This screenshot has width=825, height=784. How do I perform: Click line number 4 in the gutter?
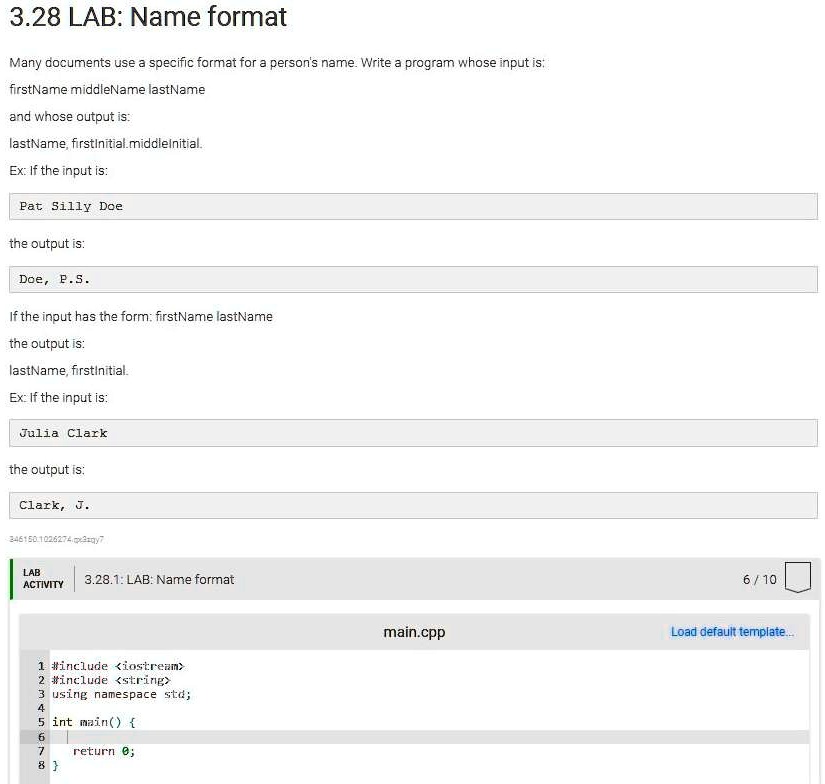(x=41, y=708)
